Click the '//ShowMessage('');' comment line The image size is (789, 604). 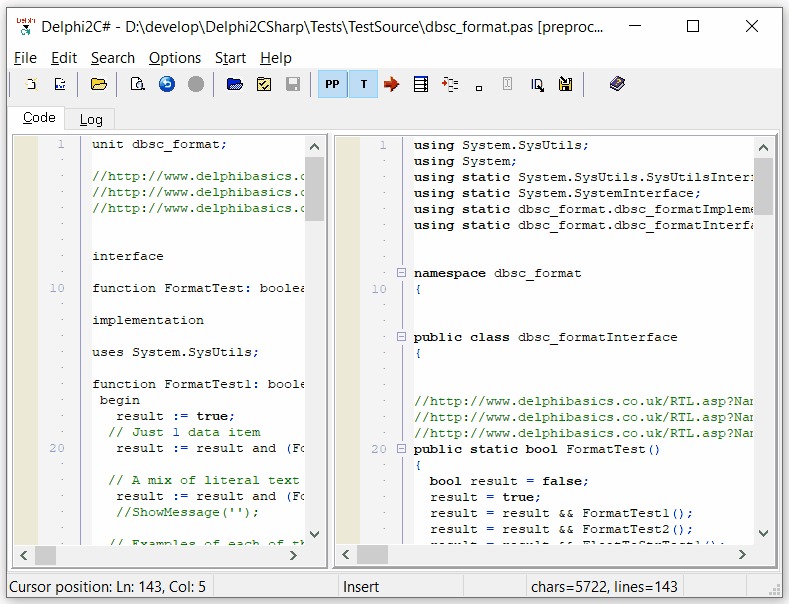[187, 512]
